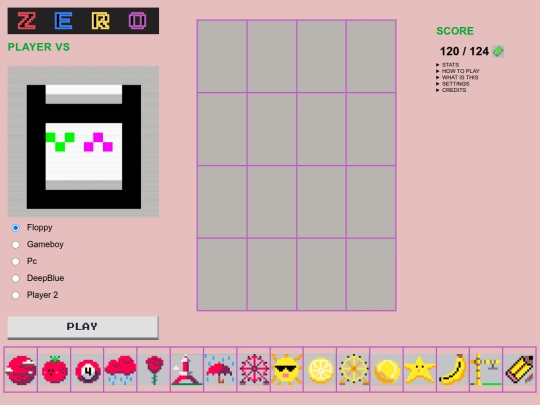Expand the HOW TO PLAY section
This screenshot has height=405, width=540.
(x=458, y=71)
